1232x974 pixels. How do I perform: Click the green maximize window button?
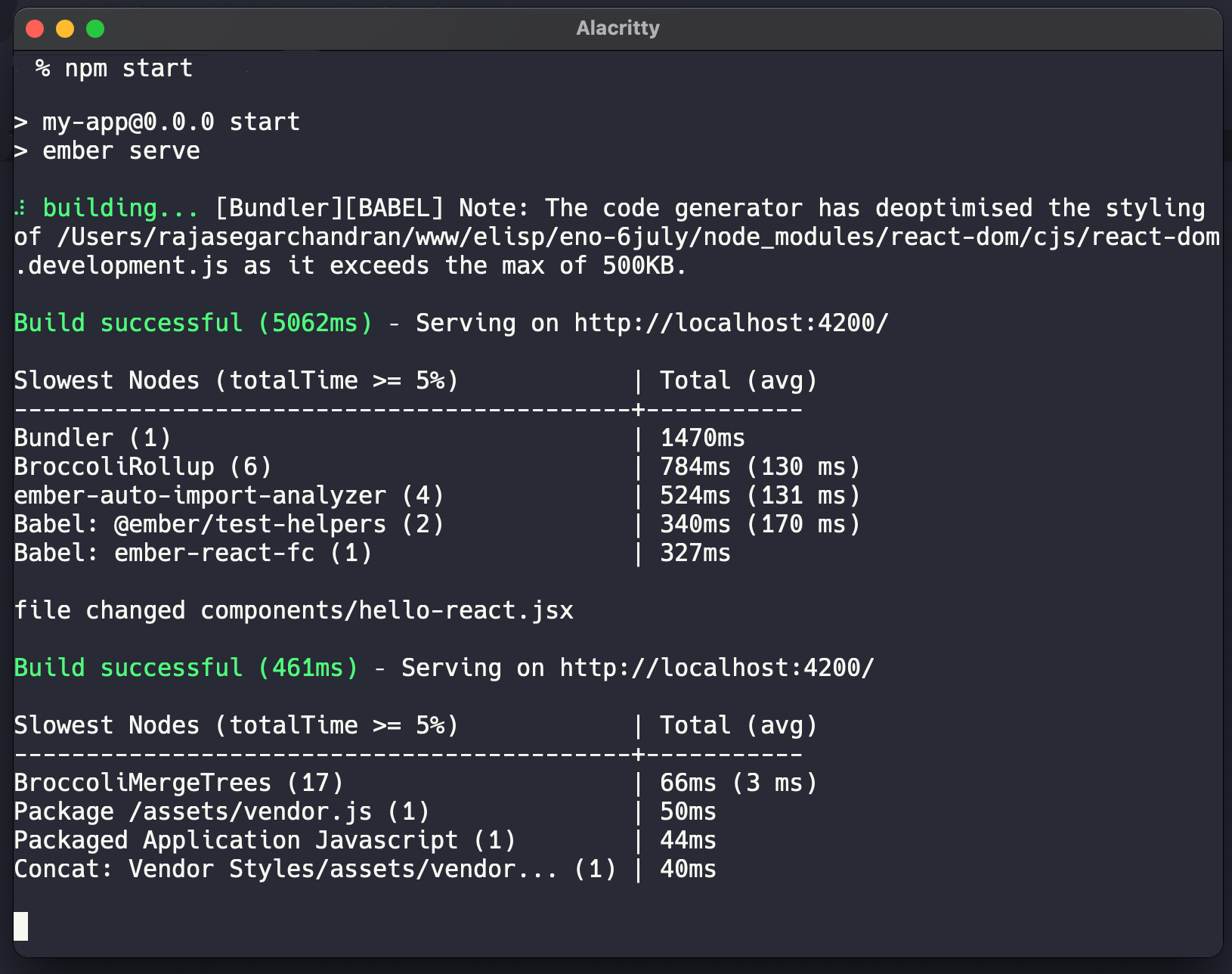tap(95, 29)
